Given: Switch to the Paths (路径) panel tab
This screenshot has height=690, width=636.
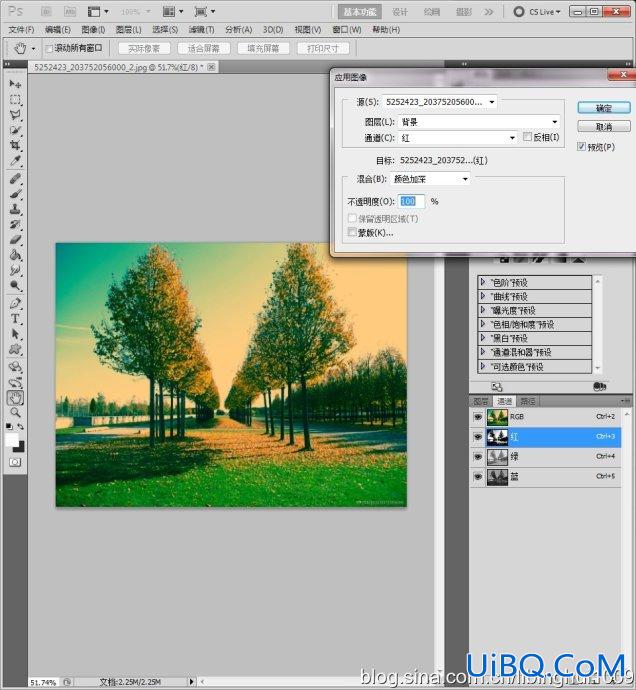Looking at the screenshot, I should 528,401.
